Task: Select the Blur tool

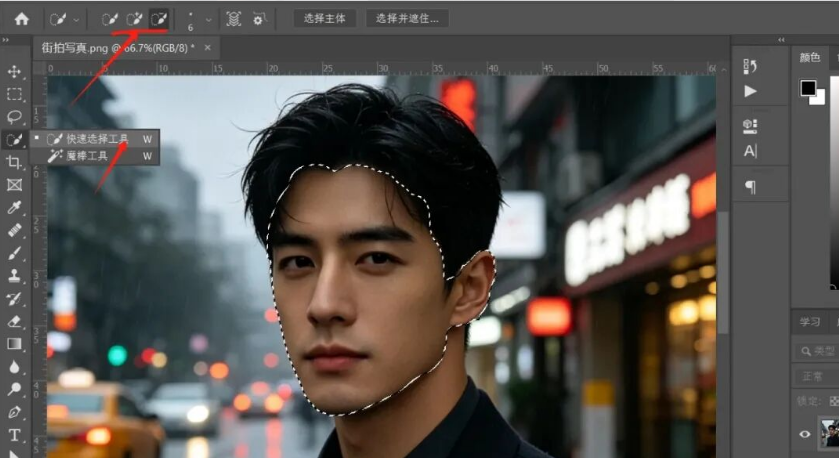Action: [x=14, y=367]
